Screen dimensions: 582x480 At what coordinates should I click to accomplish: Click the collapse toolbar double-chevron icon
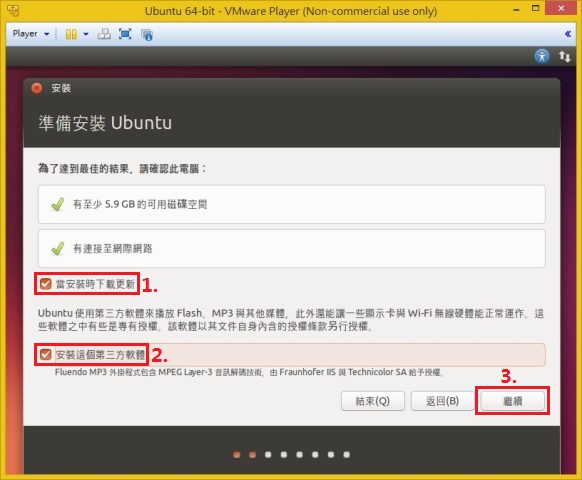(x=568, y=34)
